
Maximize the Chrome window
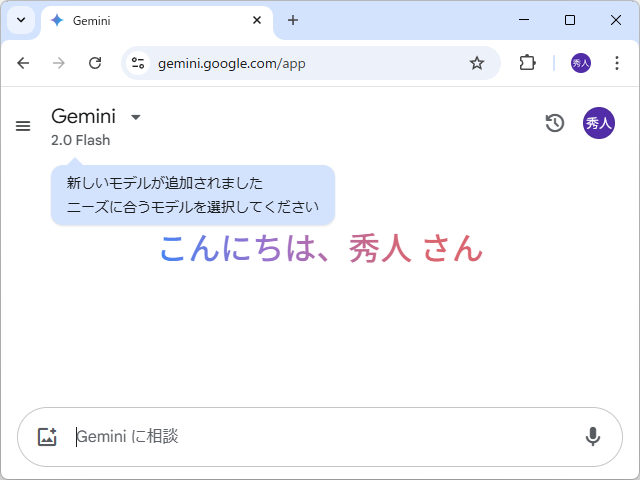(x=570, y=20)
